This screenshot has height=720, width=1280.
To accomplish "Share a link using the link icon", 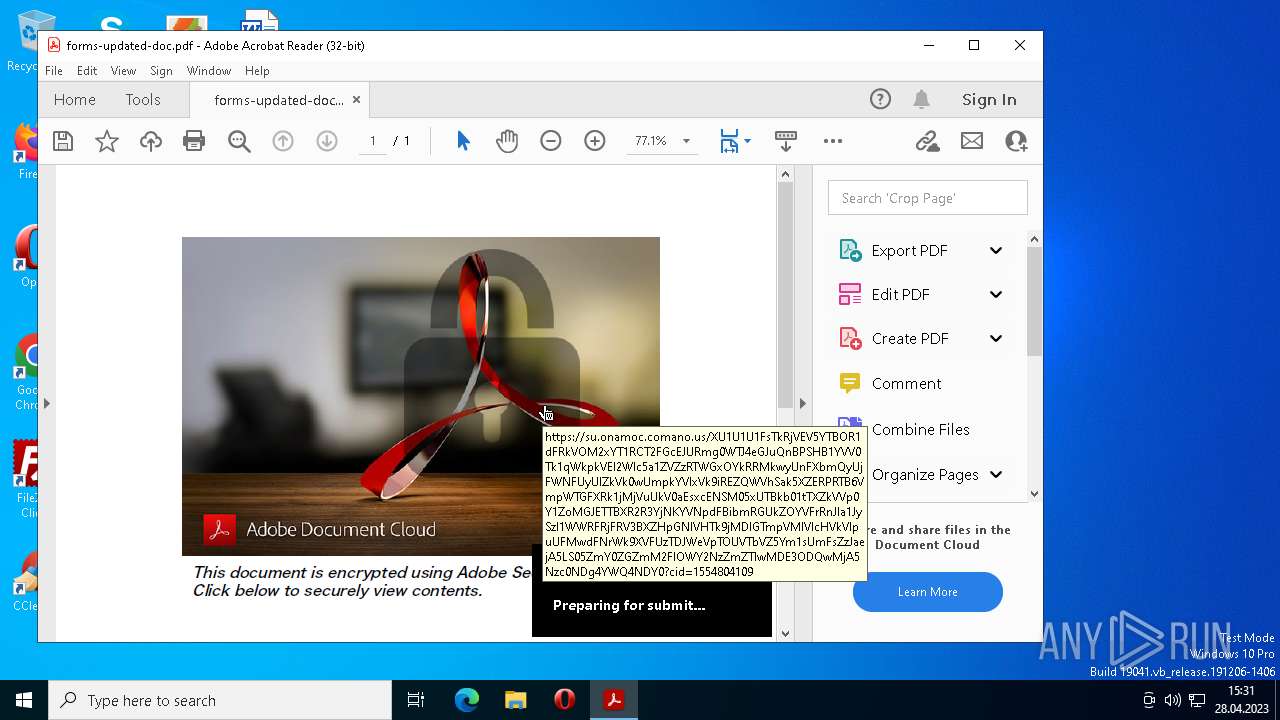I will 928,141.
